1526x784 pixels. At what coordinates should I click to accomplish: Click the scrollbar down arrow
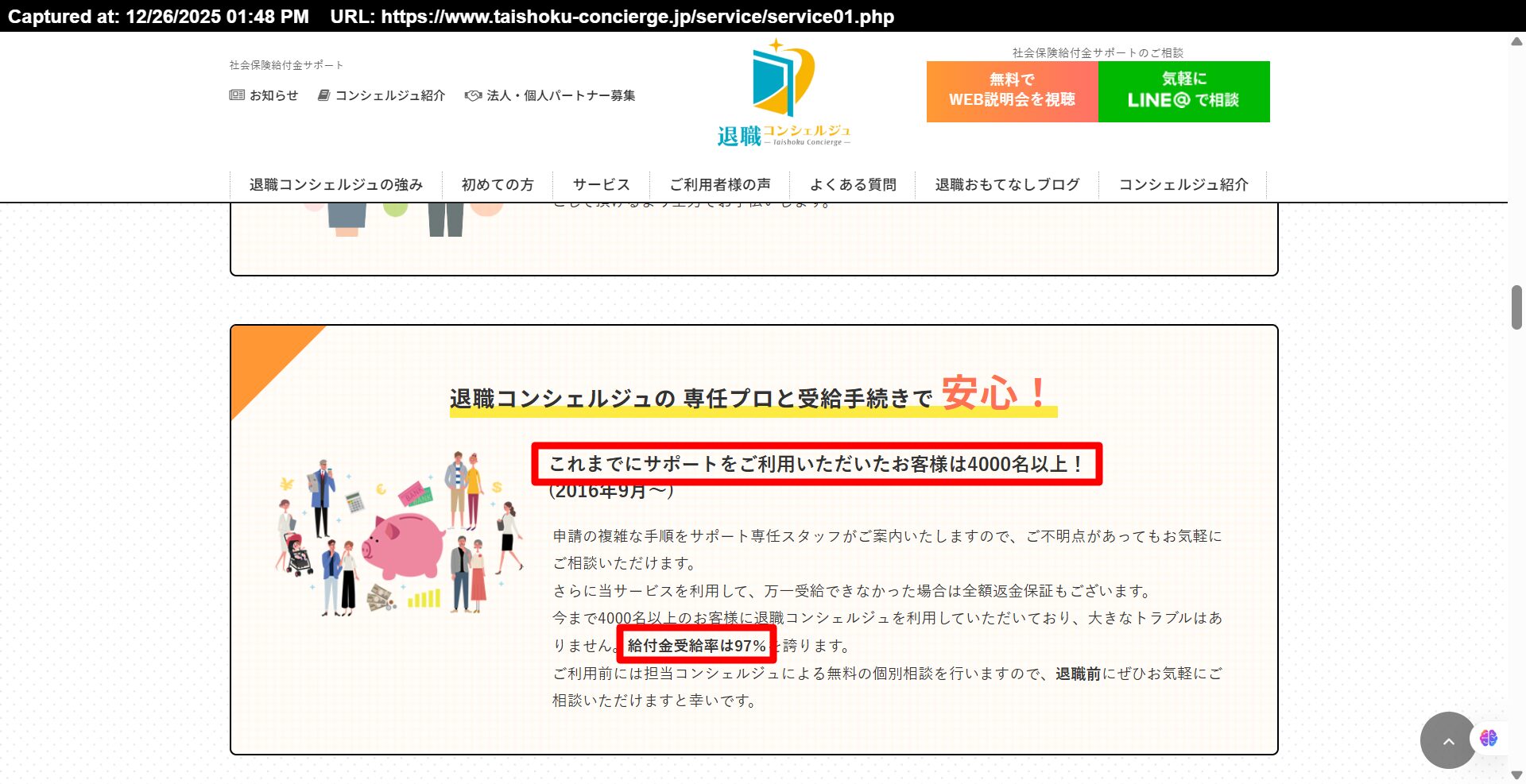pos(1516,775)
